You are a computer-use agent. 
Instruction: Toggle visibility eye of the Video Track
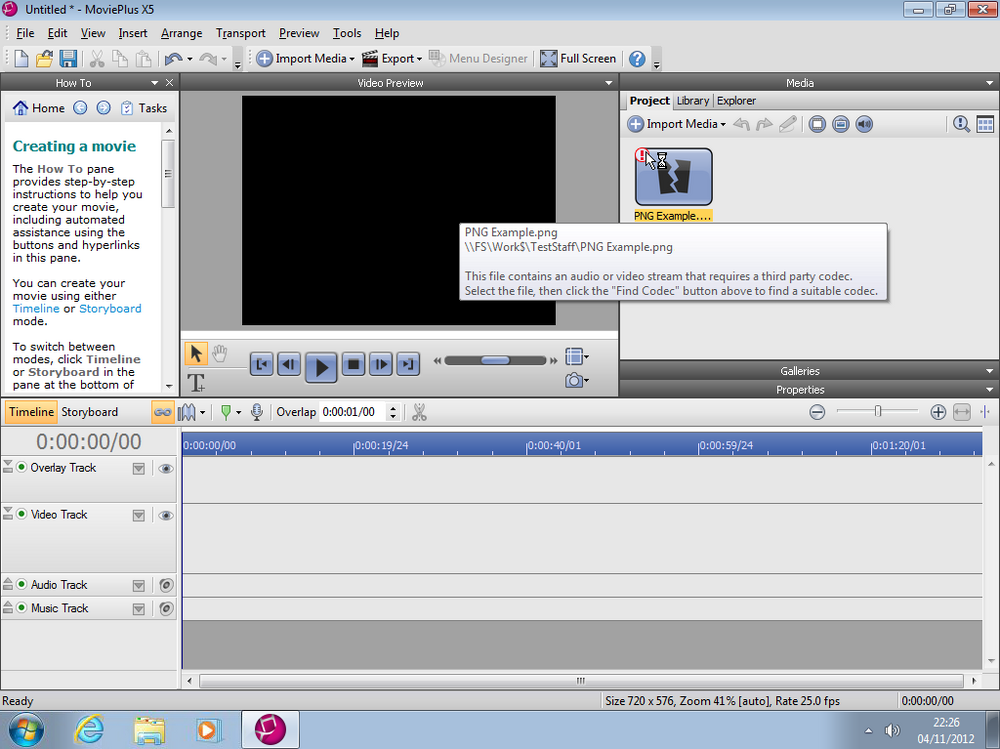pos(166,515)
